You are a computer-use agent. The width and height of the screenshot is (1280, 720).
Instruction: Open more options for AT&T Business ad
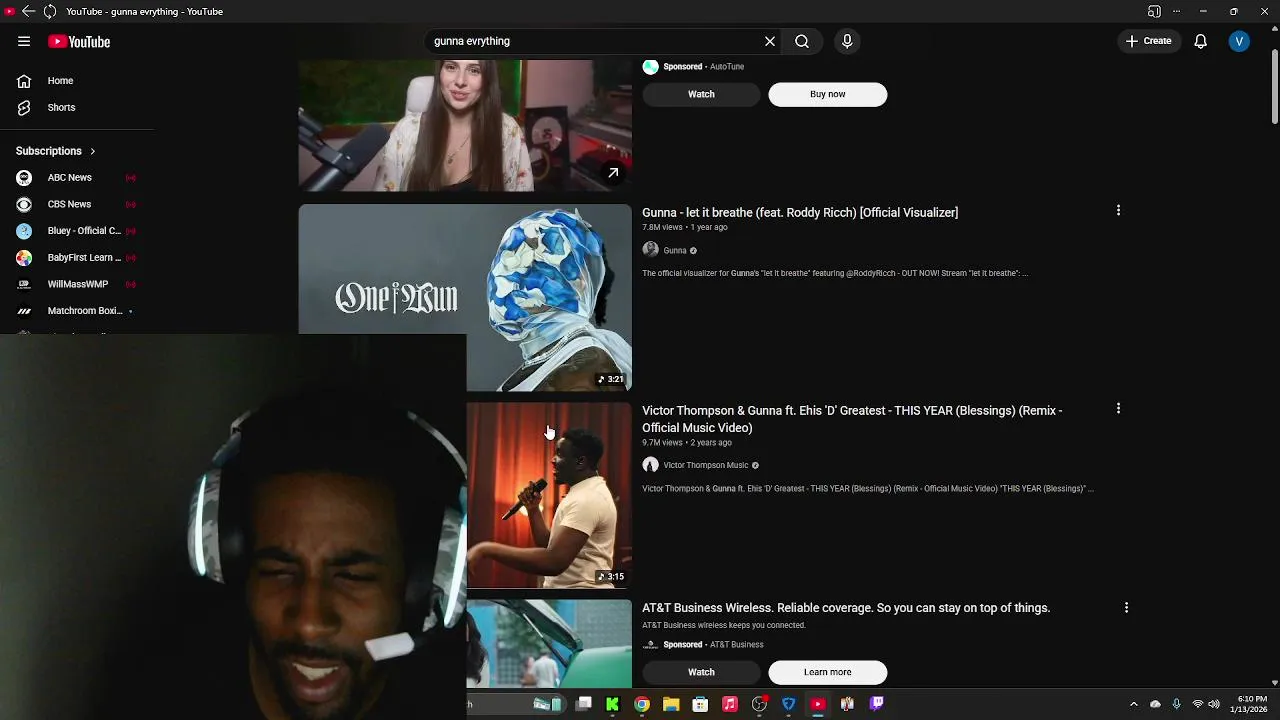(1126, 607)
